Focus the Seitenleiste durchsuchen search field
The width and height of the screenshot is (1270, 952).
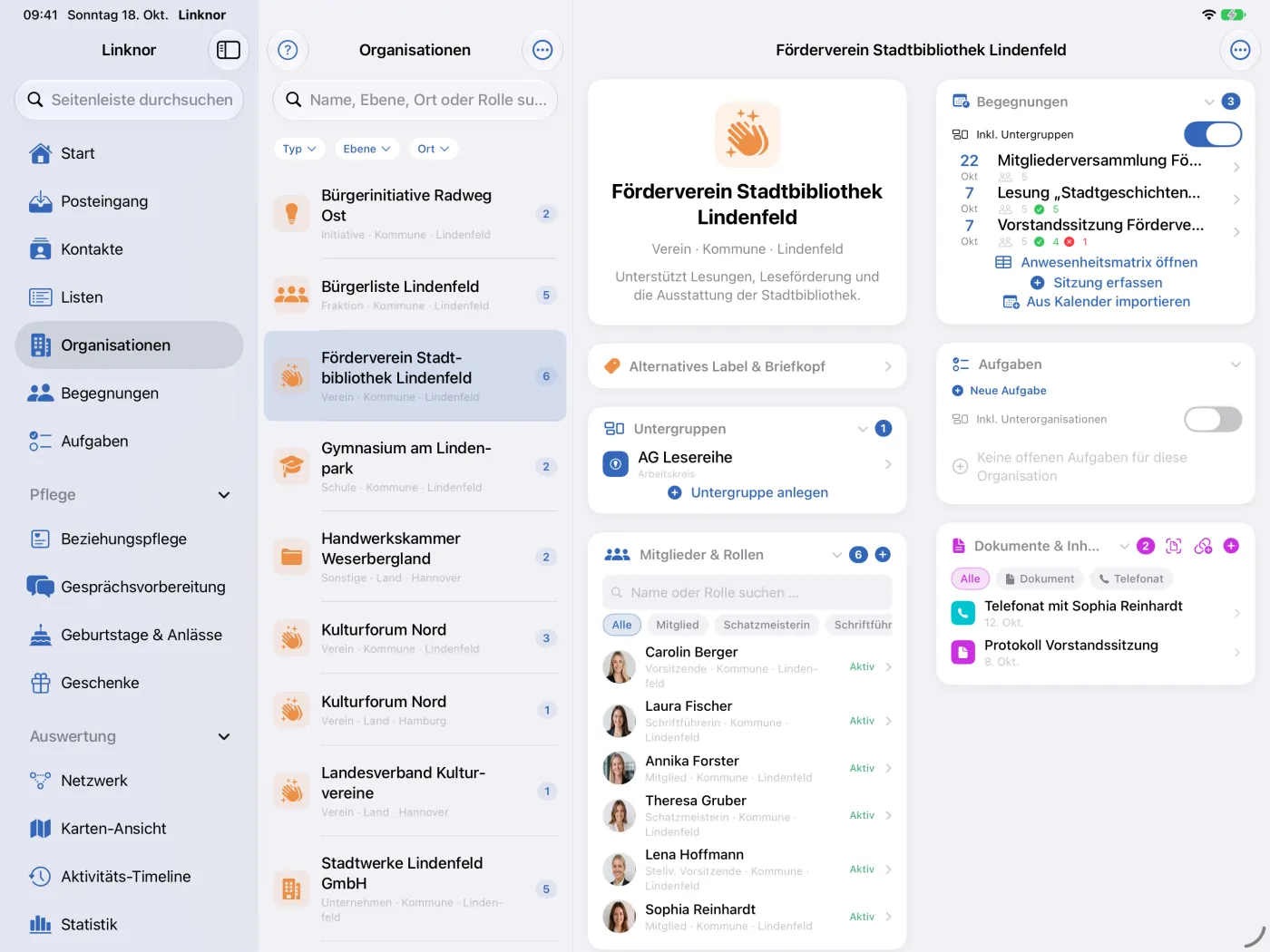coord(129,100)
